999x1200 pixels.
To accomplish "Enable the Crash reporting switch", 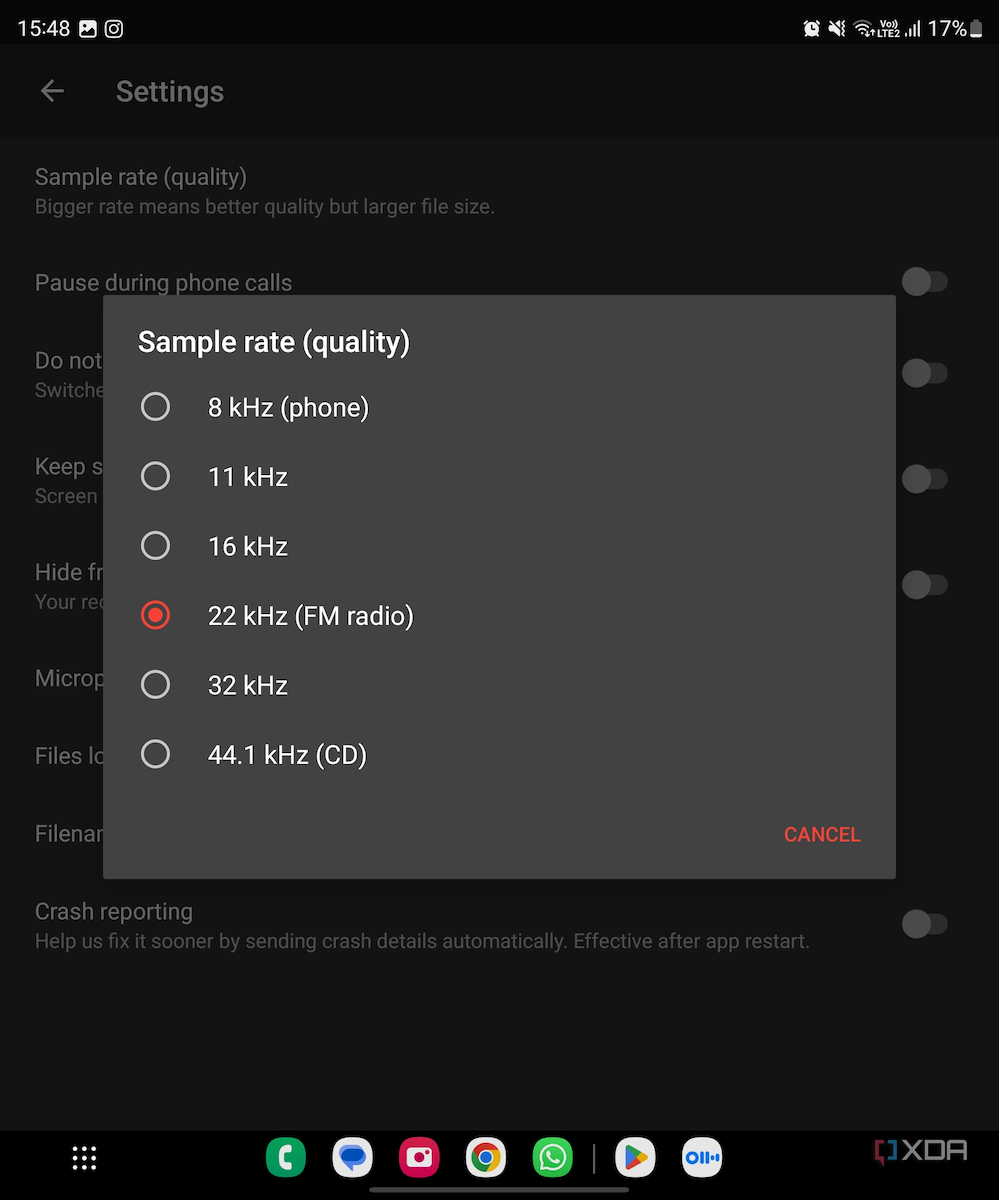I will pos(924,924).
